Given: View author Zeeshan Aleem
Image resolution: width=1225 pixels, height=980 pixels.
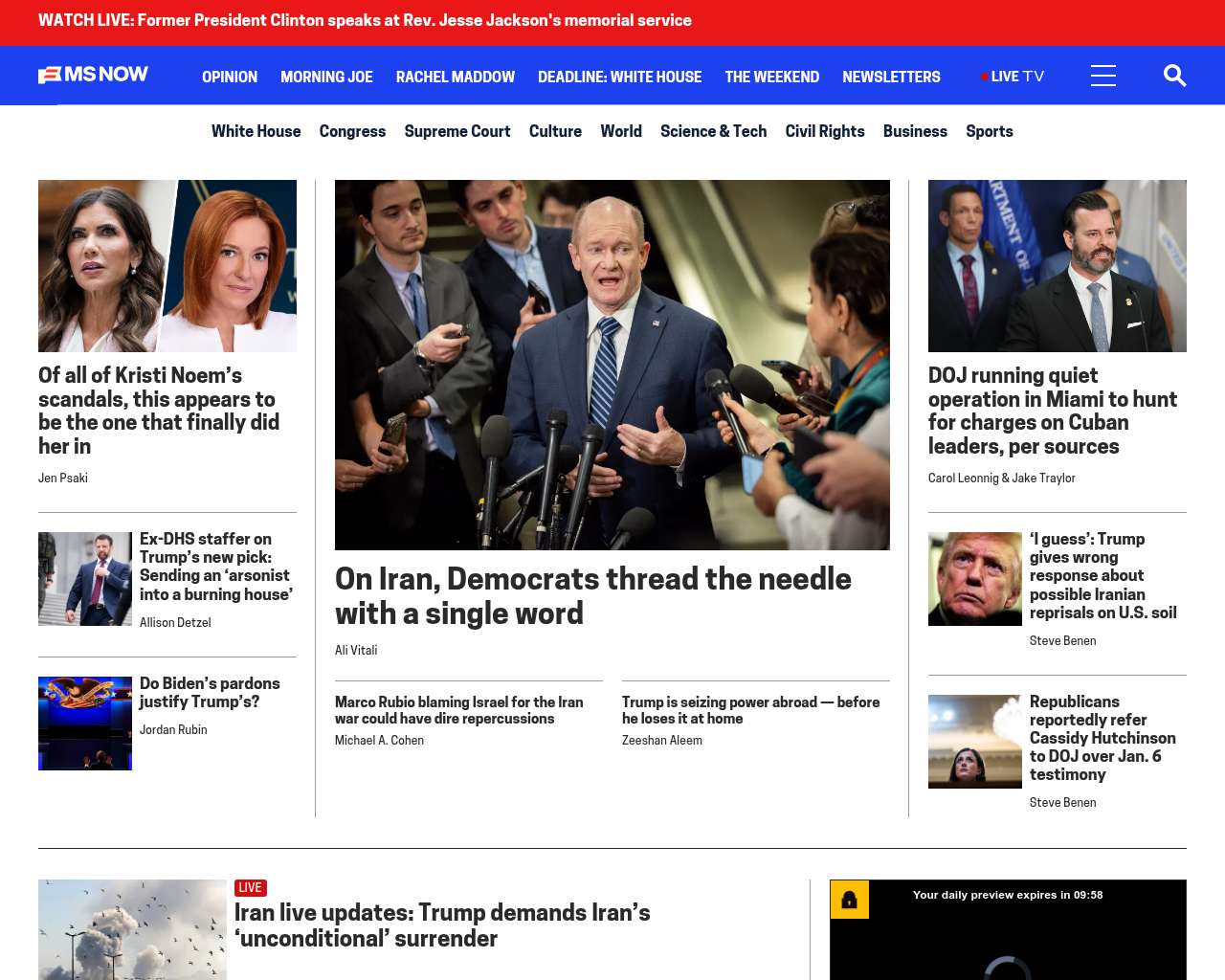Looking at the screenshot, I should point(662,740).
